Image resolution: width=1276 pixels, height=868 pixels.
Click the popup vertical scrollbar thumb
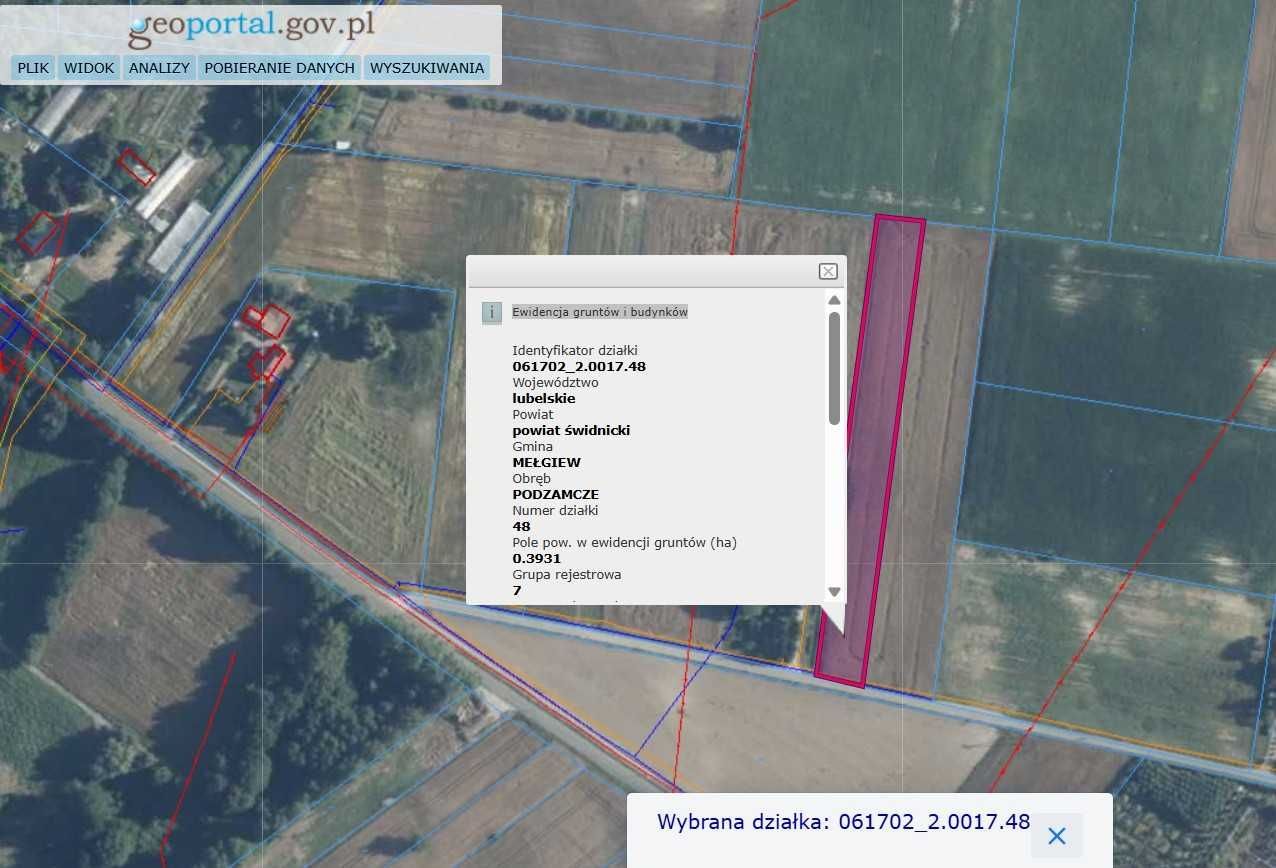tap(834, 368)
